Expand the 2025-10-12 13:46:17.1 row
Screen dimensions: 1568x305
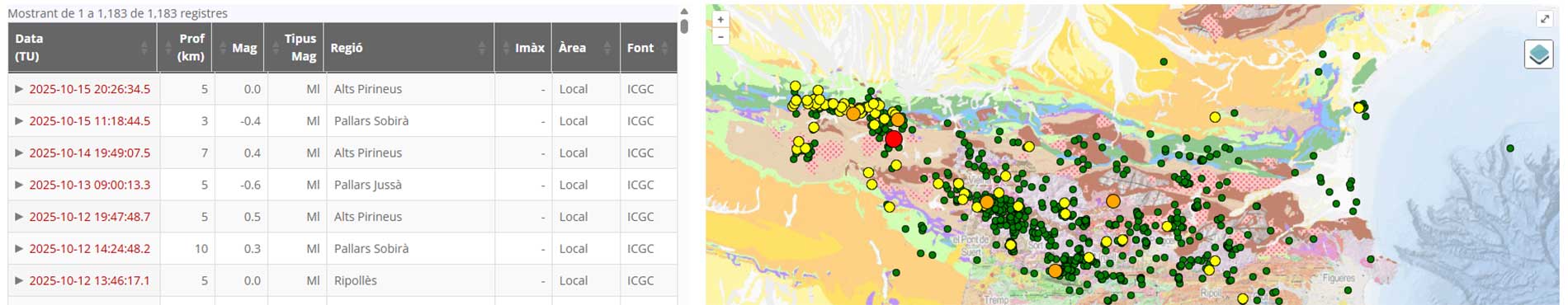[19, 281]
